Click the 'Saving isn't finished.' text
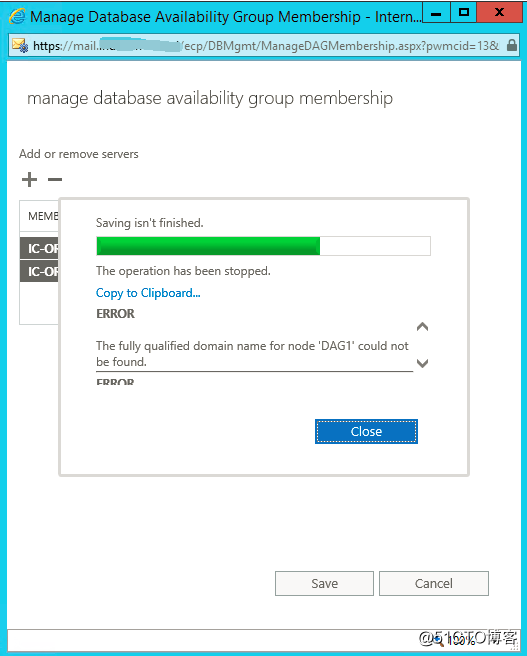 (x=150, y=223)
